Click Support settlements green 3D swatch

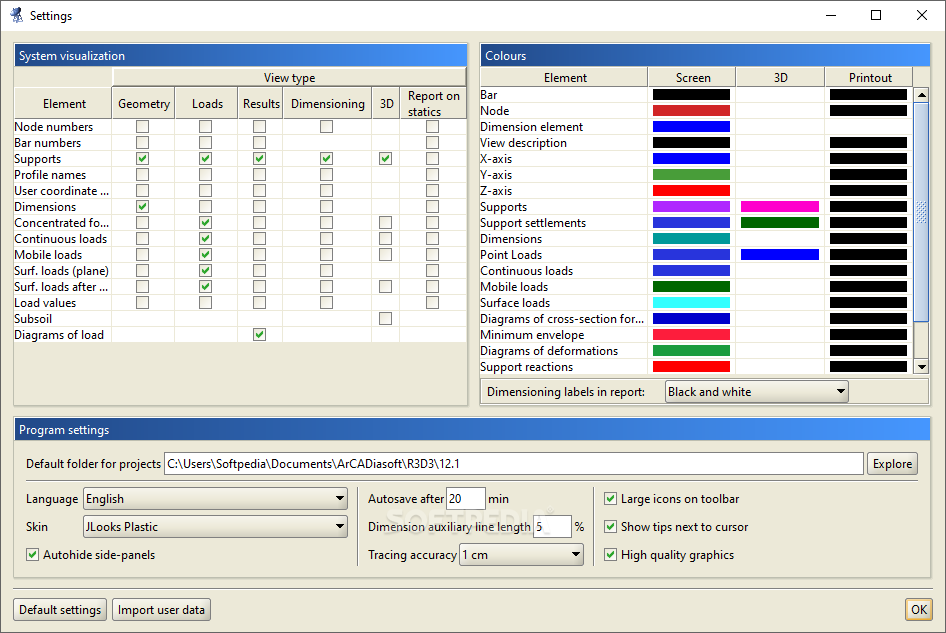coord(780,223)
